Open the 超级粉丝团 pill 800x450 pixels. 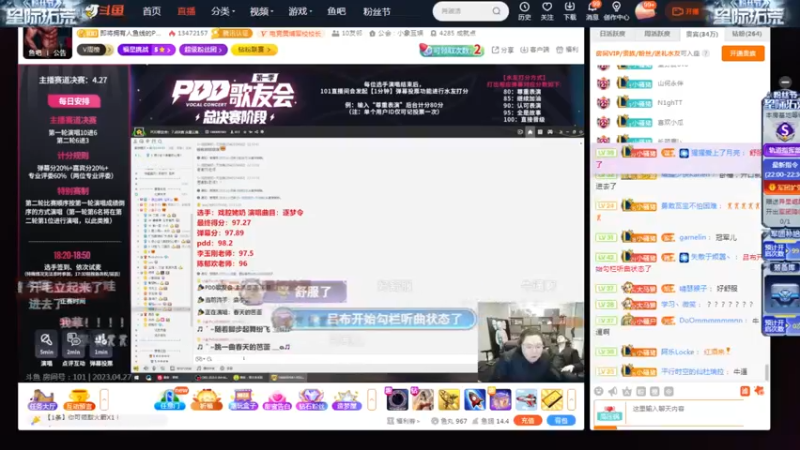point(203,49)
